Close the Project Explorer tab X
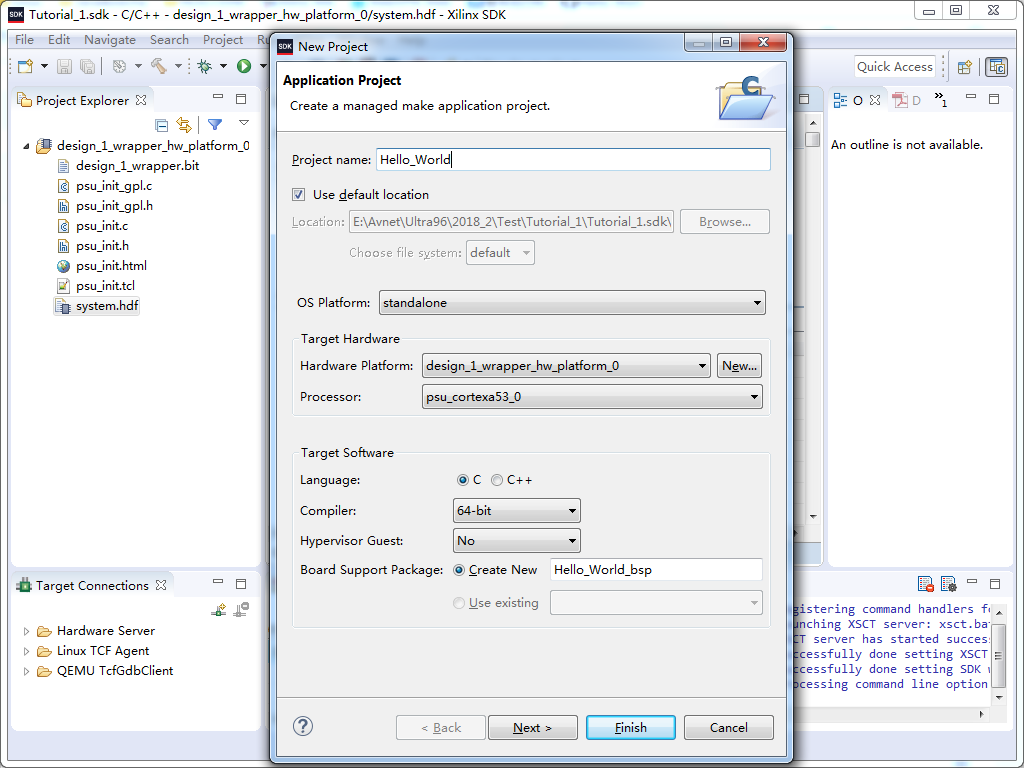Image resolution: width=1024 pixels, height=768 pixels. click(x=141, y=100)
